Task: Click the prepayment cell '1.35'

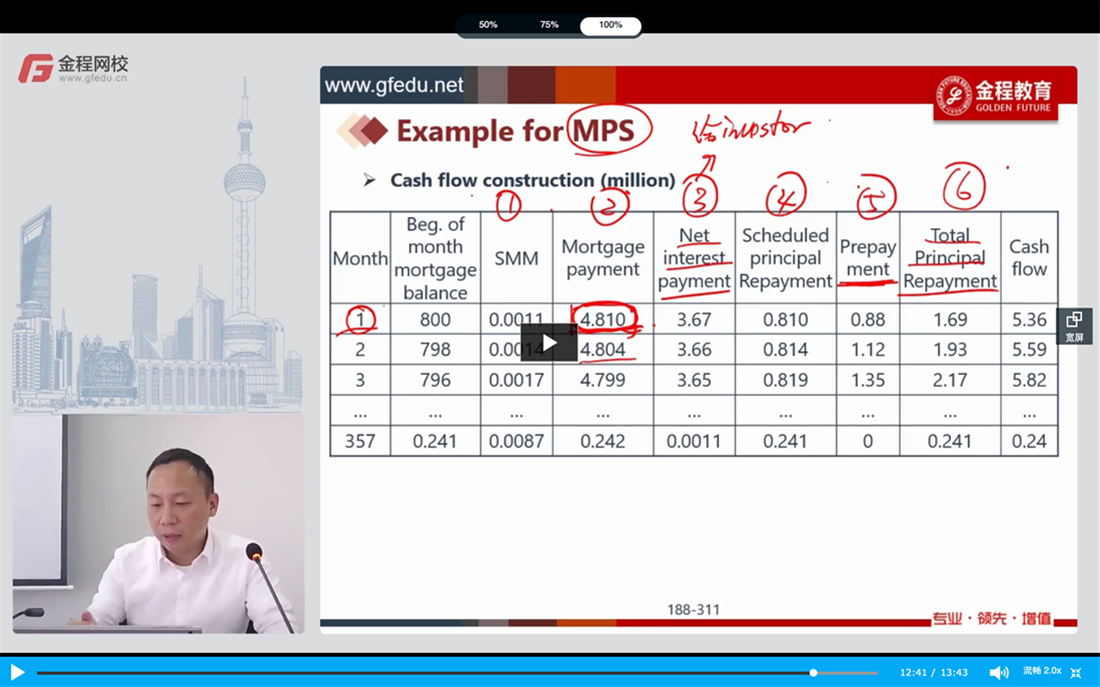Action: [x=868, y=380]
